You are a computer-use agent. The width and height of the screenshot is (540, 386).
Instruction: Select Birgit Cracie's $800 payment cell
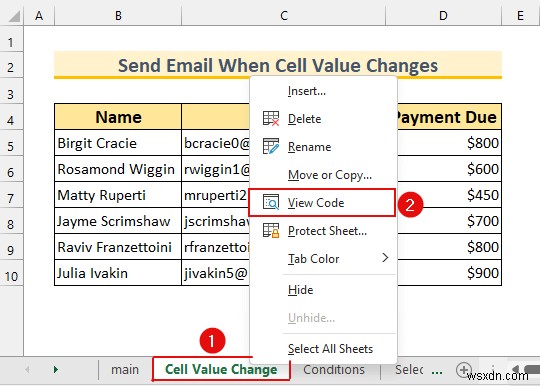[449, 143]
